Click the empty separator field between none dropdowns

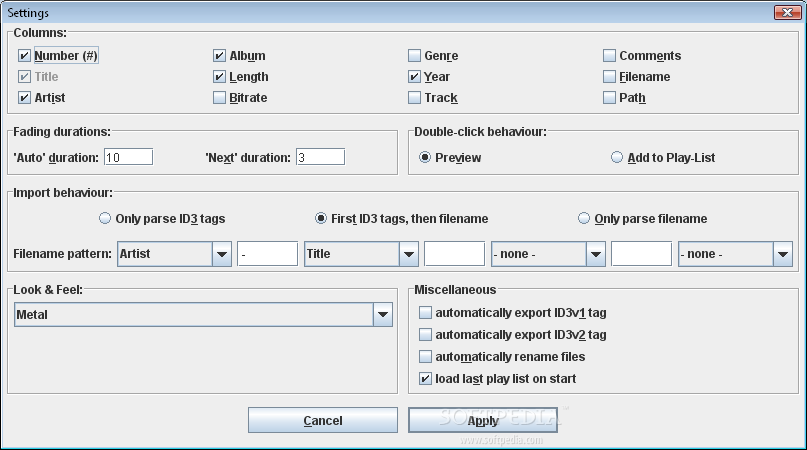pyautogui.click(x=641, y=254)
